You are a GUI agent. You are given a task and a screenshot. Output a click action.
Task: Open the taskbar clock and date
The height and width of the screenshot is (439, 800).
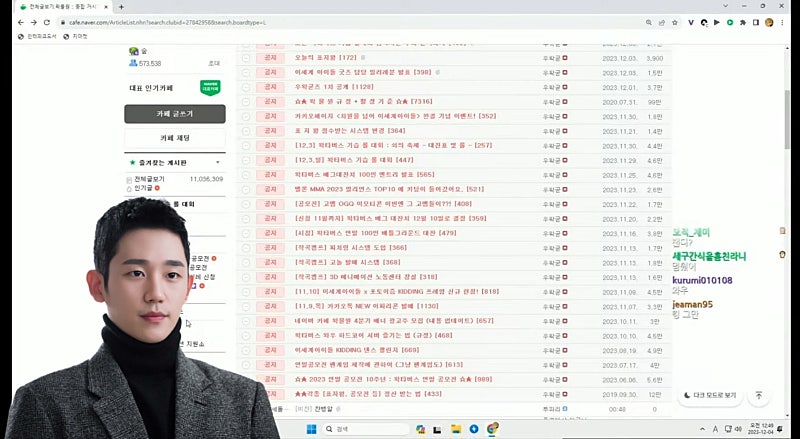coord(761,429)
